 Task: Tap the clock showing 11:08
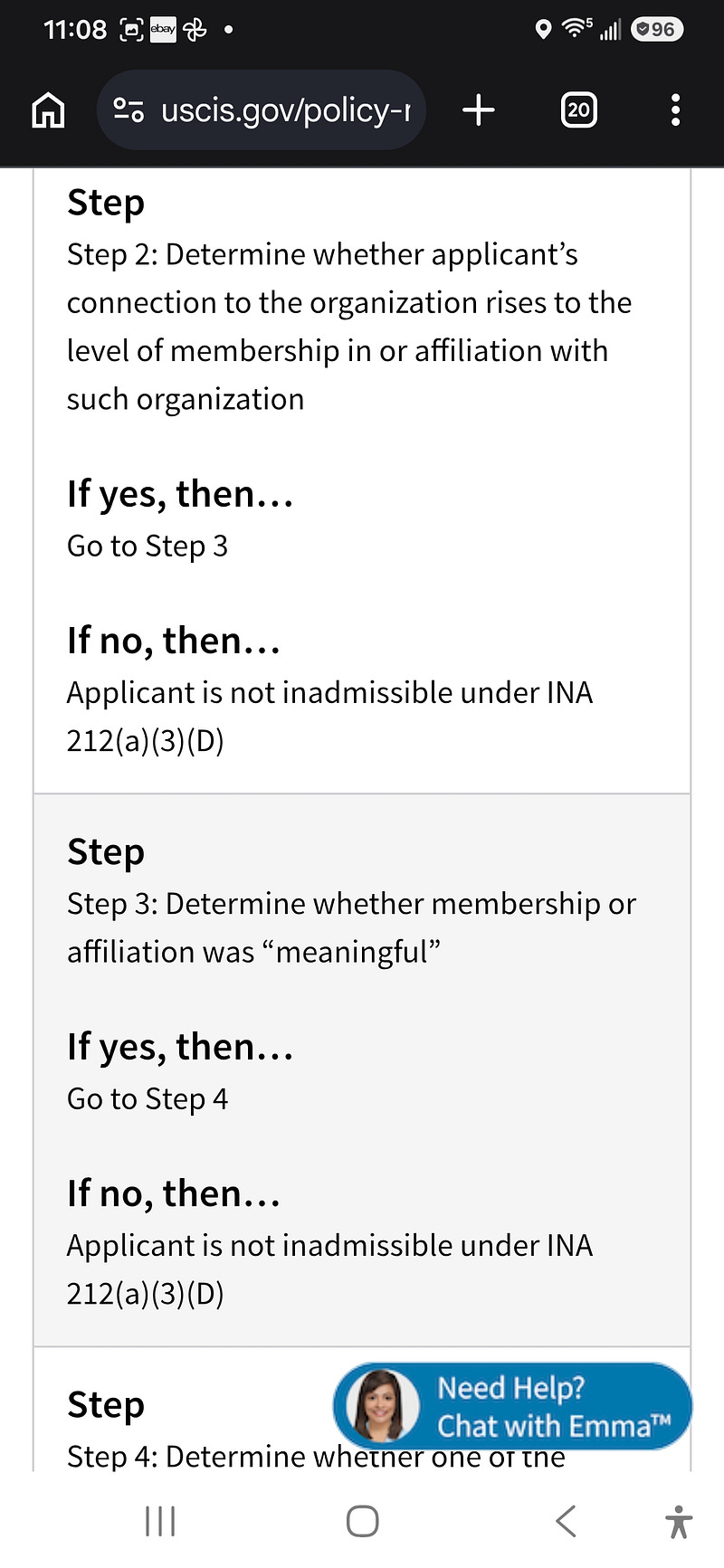pyautogui.click(x=75, y=30)
